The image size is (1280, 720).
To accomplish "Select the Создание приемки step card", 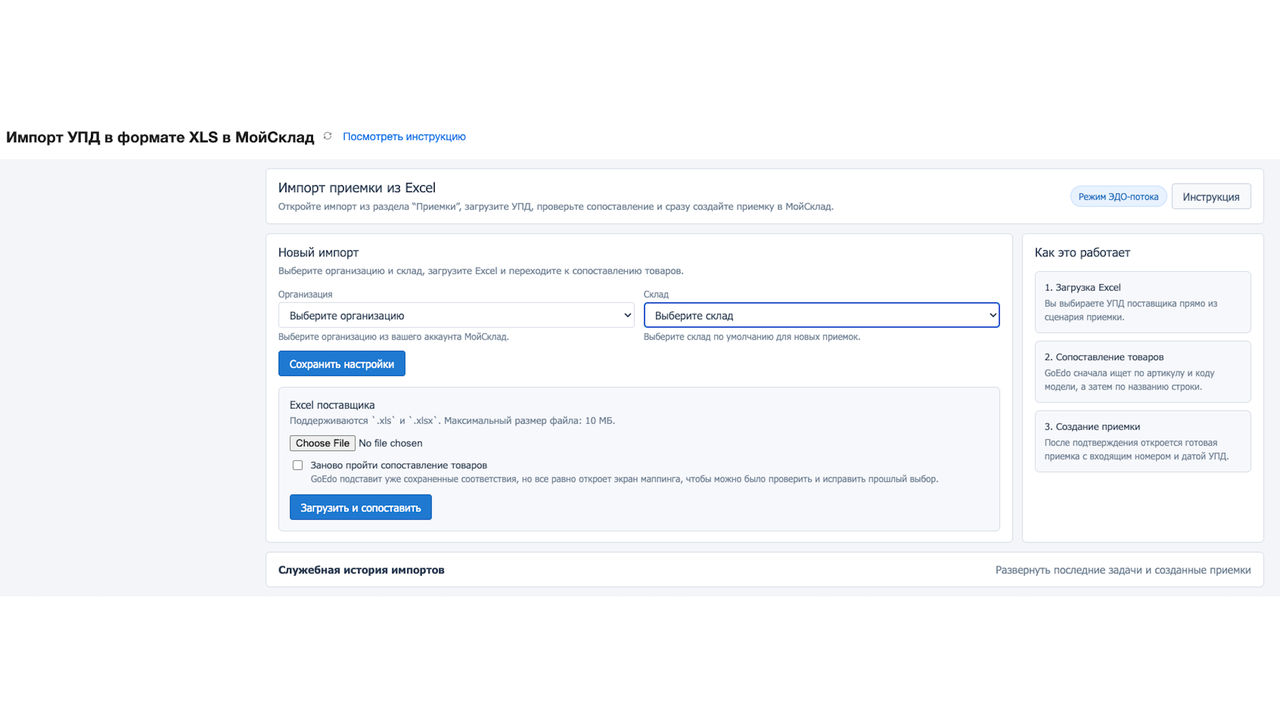I will [1142, 441].
